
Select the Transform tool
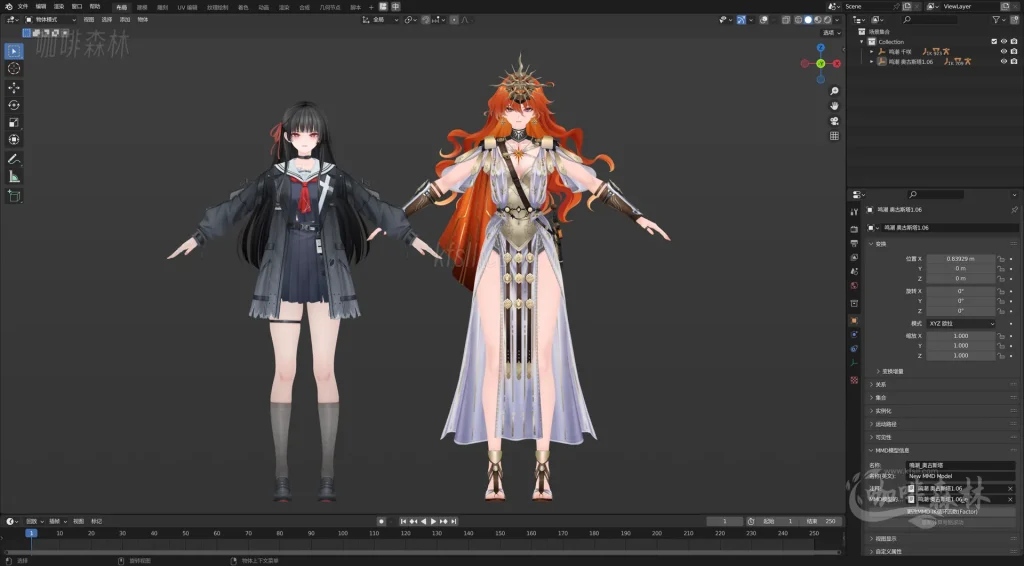pyautogui.click(x=14, y=140)
